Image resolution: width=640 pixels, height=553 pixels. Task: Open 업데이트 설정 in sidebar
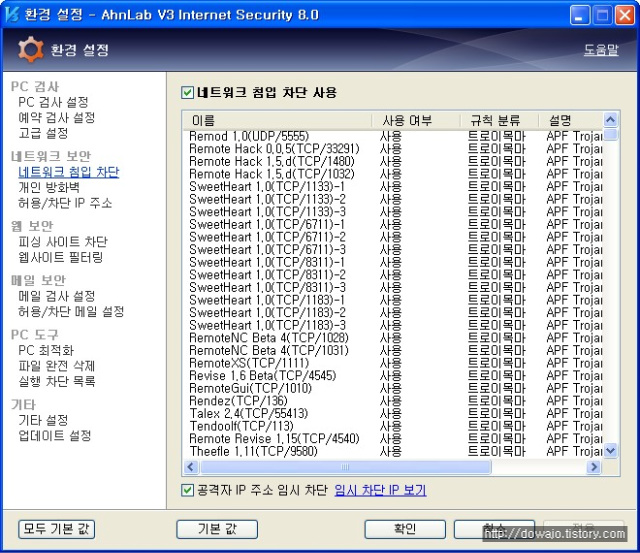pos(54,435)
